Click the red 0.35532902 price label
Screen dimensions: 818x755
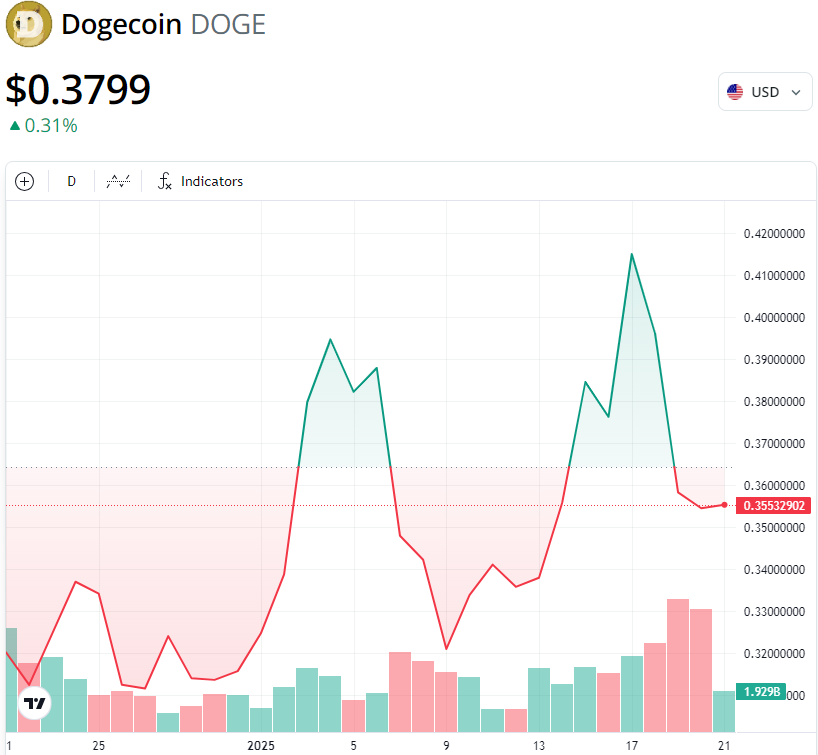pos(776,505)
